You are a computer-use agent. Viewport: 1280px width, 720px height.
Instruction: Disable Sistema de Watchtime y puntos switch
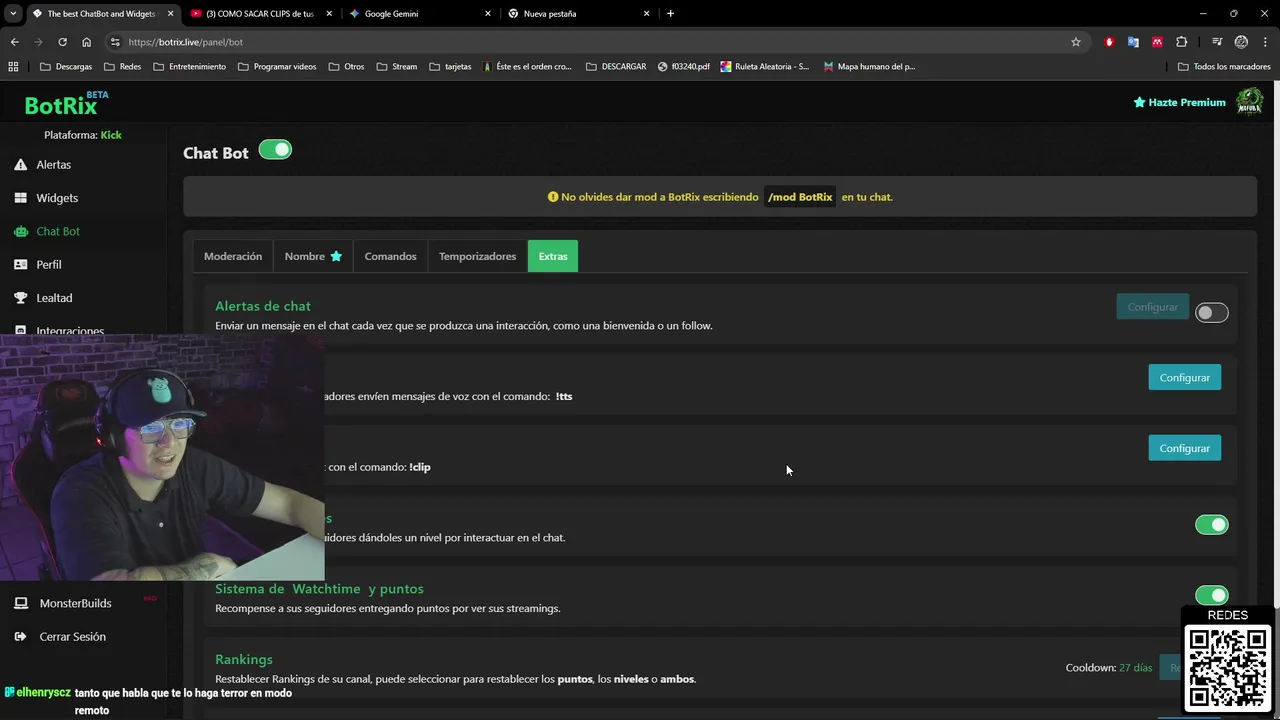[x=1211, y=595]
